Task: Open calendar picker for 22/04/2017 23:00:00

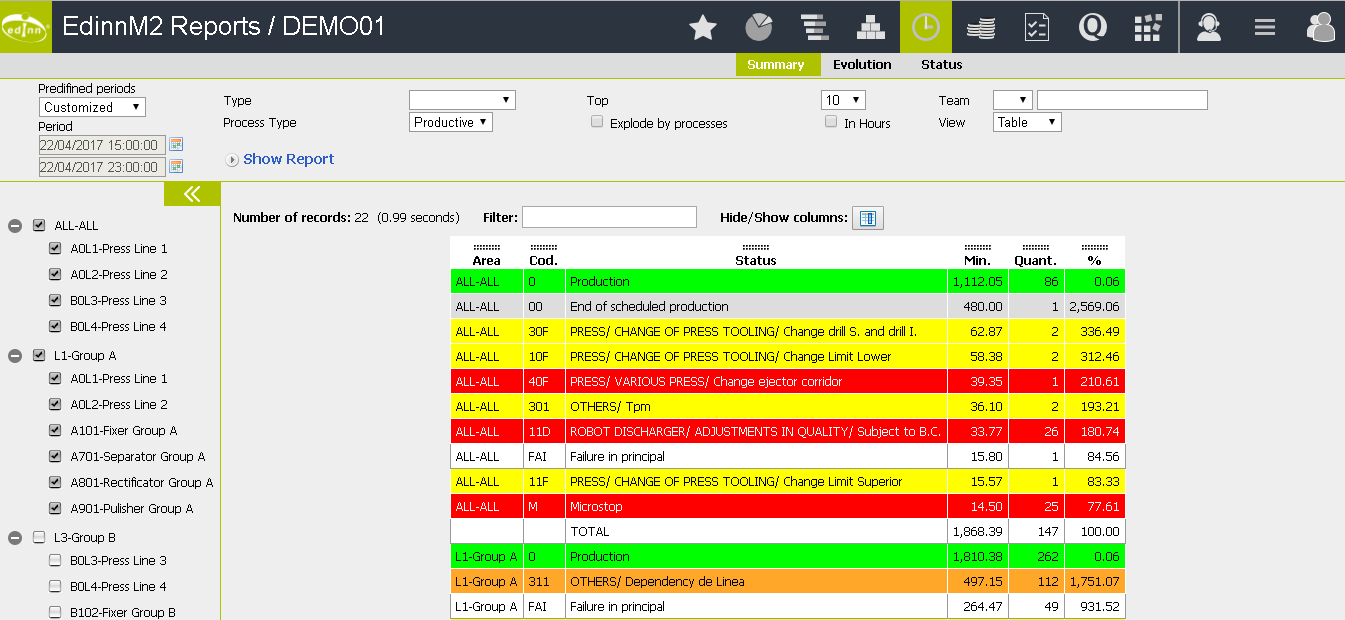Action: tap(176, 167)
